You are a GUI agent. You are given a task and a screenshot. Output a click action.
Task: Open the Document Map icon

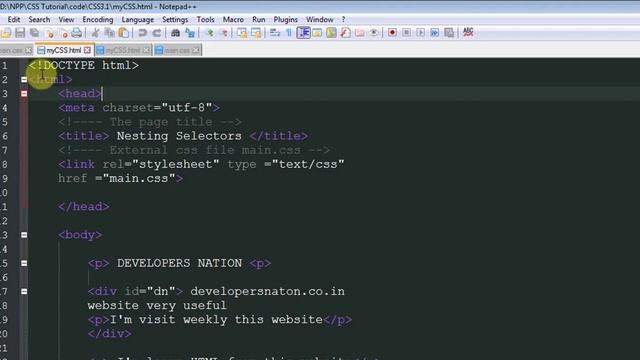point(331,33)
